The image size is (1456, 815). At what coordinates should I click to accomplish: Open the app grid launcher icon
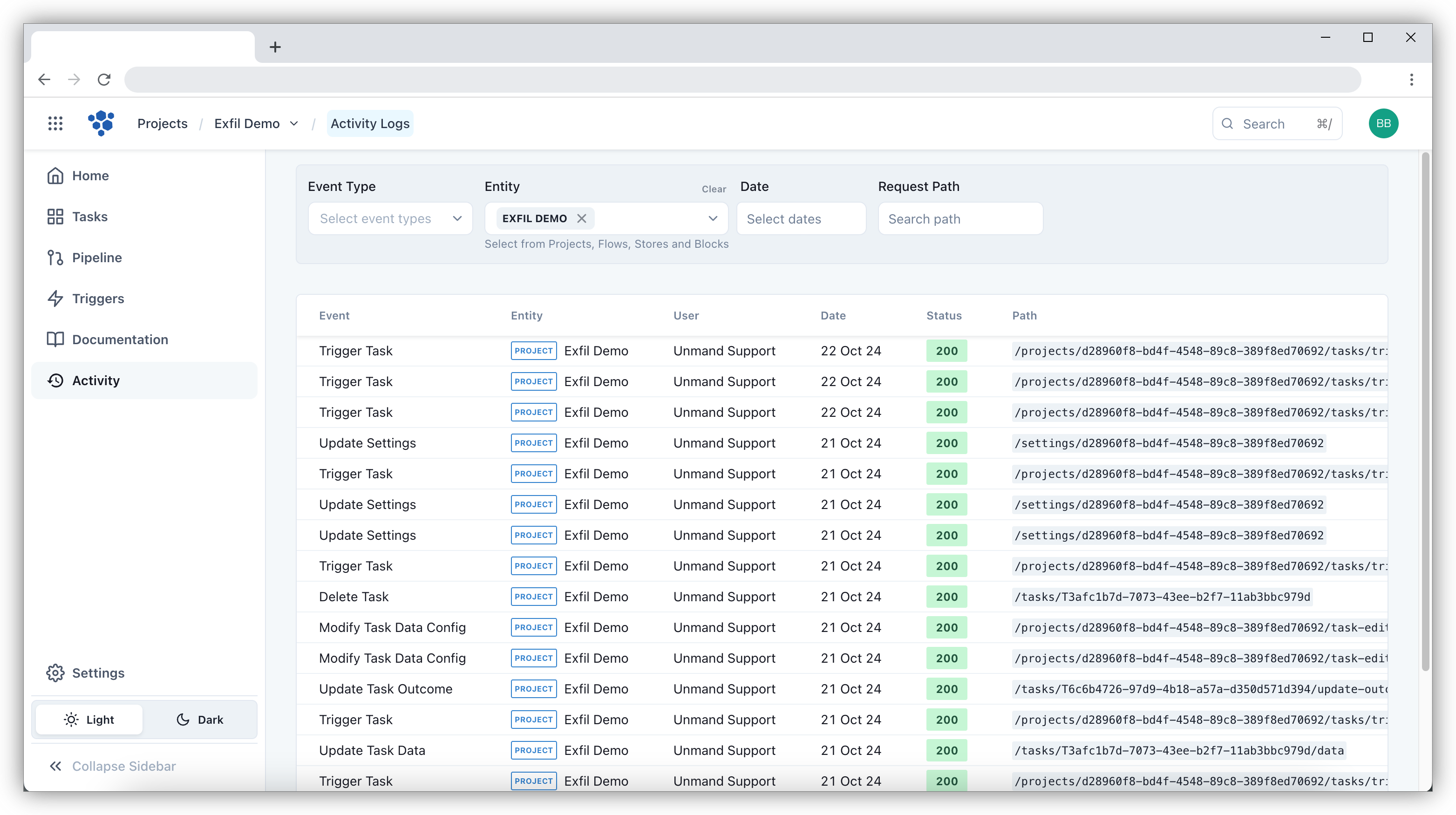coord(55,123)
